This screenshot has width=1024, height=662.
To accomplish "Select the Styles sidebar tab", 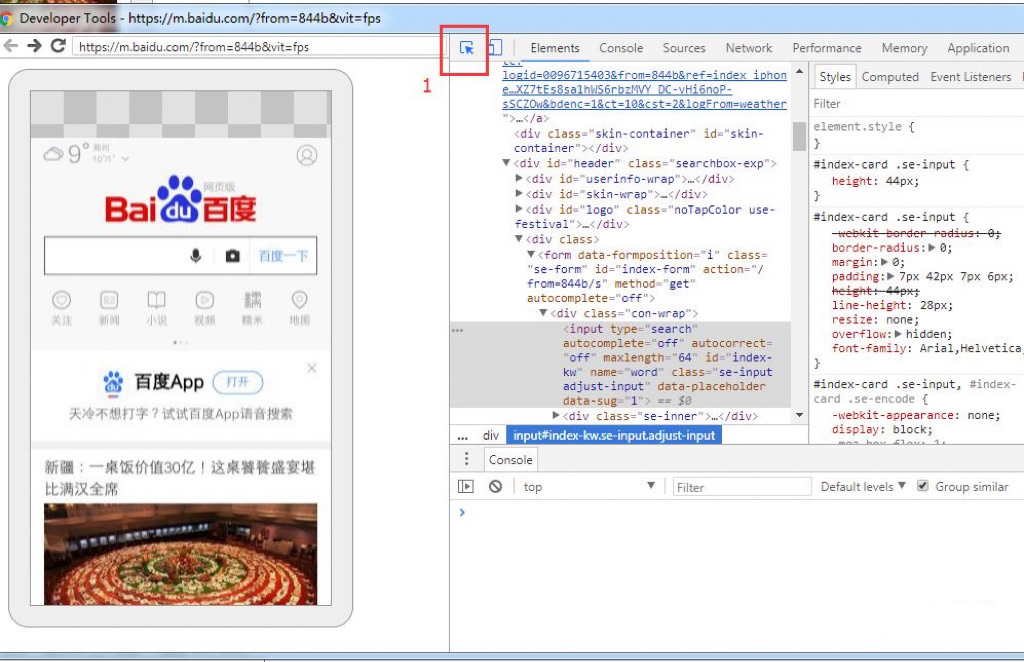I will [x=835, y=76].
